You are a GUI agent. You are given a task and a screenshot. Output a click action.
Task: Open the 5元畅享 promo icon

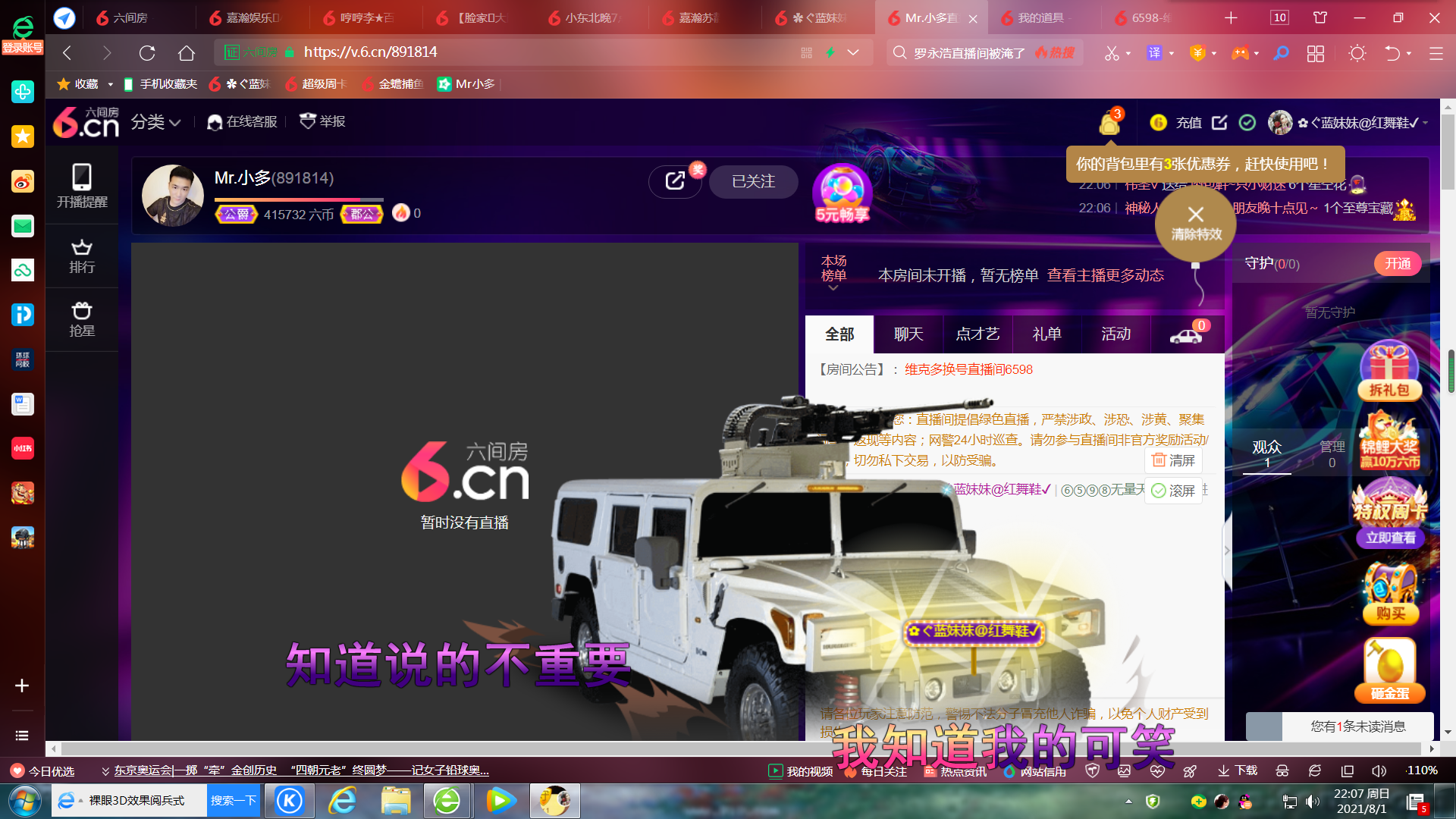(x=842, y=193)
